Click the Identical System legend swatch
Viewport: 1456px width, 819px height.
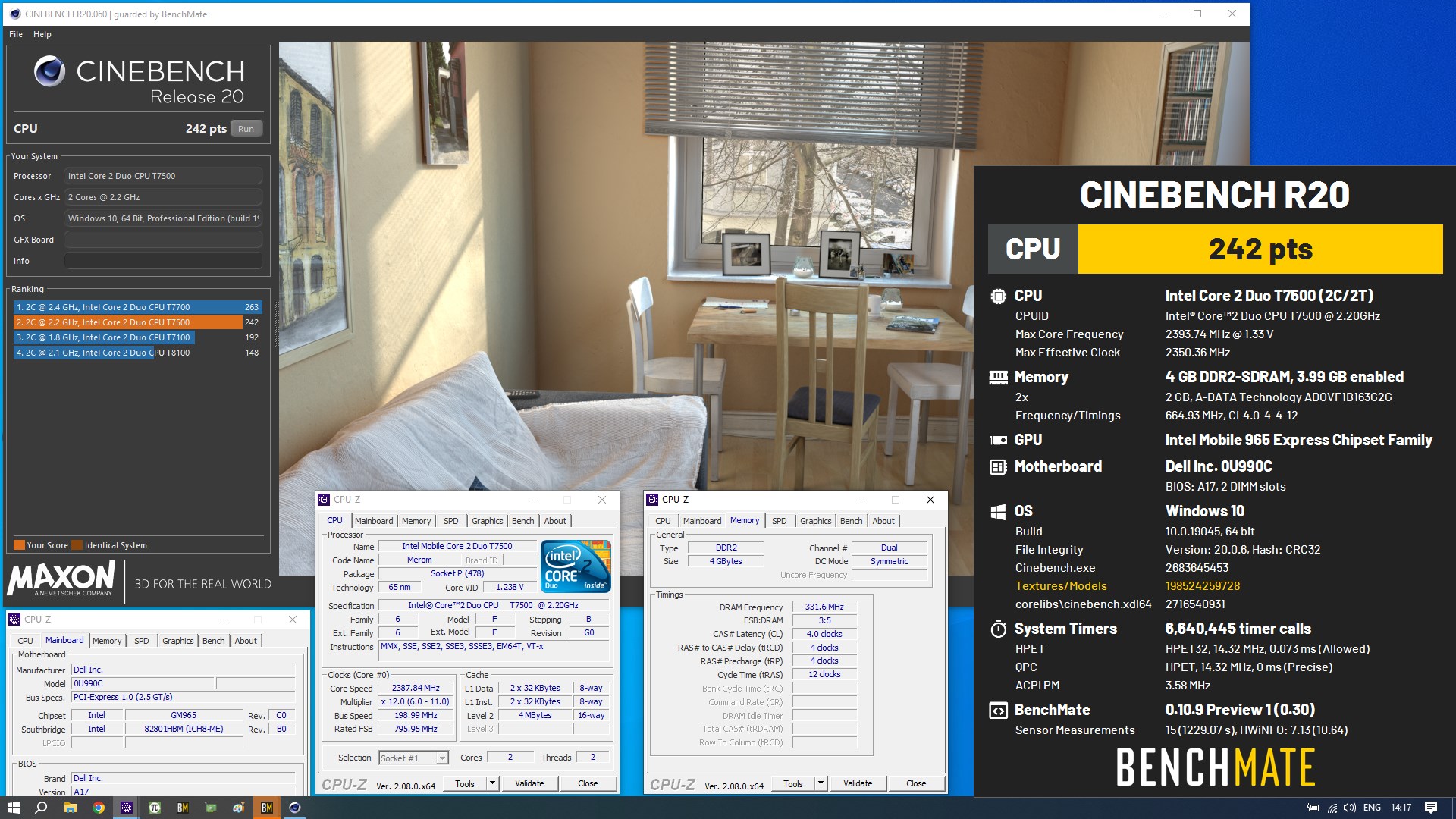coord(77,545)
